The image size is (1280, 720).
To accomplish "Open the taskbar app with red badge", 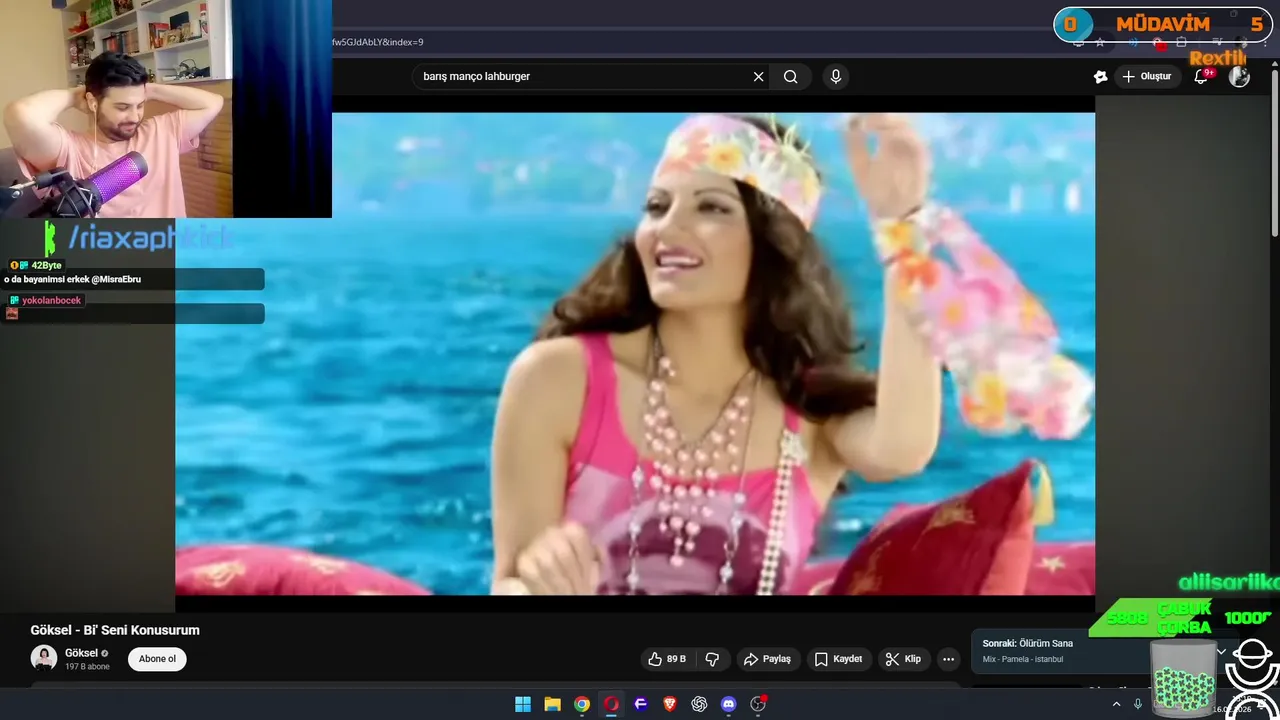I will [758, 704].
